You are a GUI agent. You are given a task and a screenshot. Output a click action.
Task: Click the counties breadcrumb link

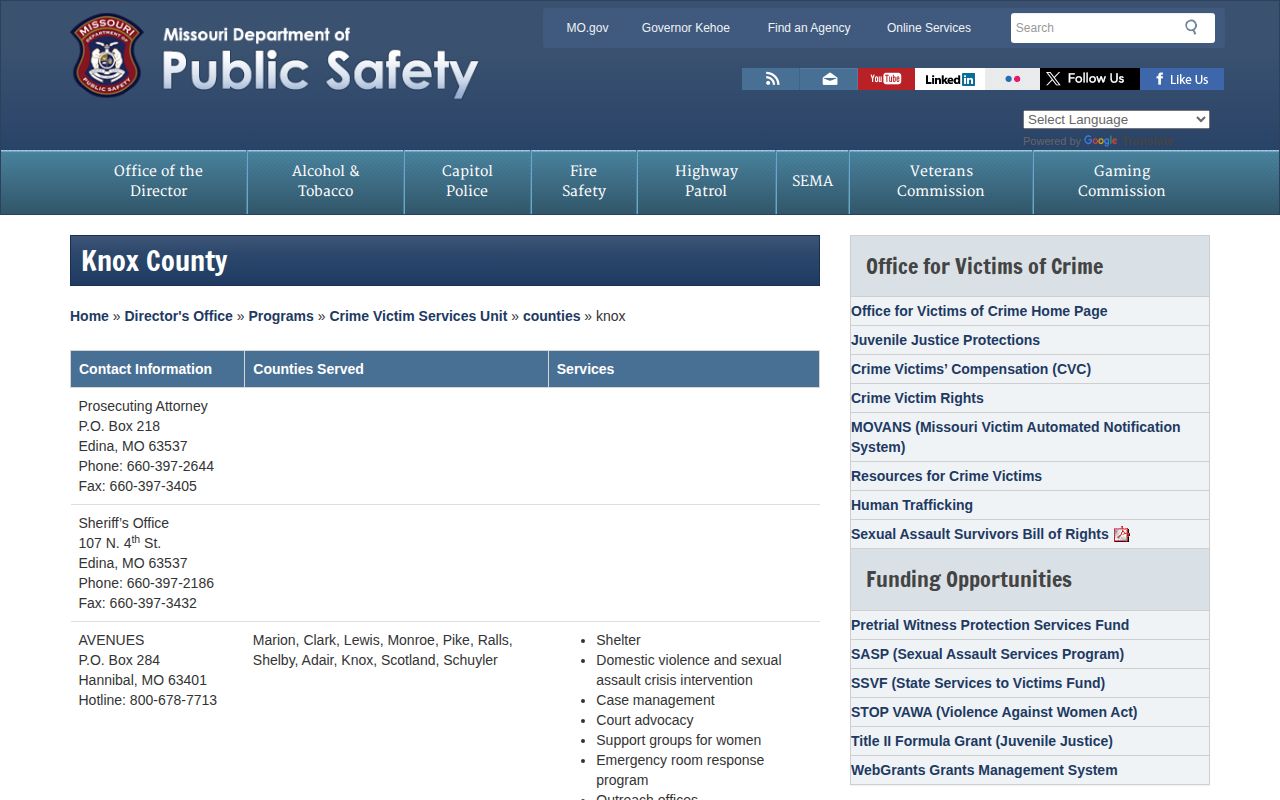point(551,316)
